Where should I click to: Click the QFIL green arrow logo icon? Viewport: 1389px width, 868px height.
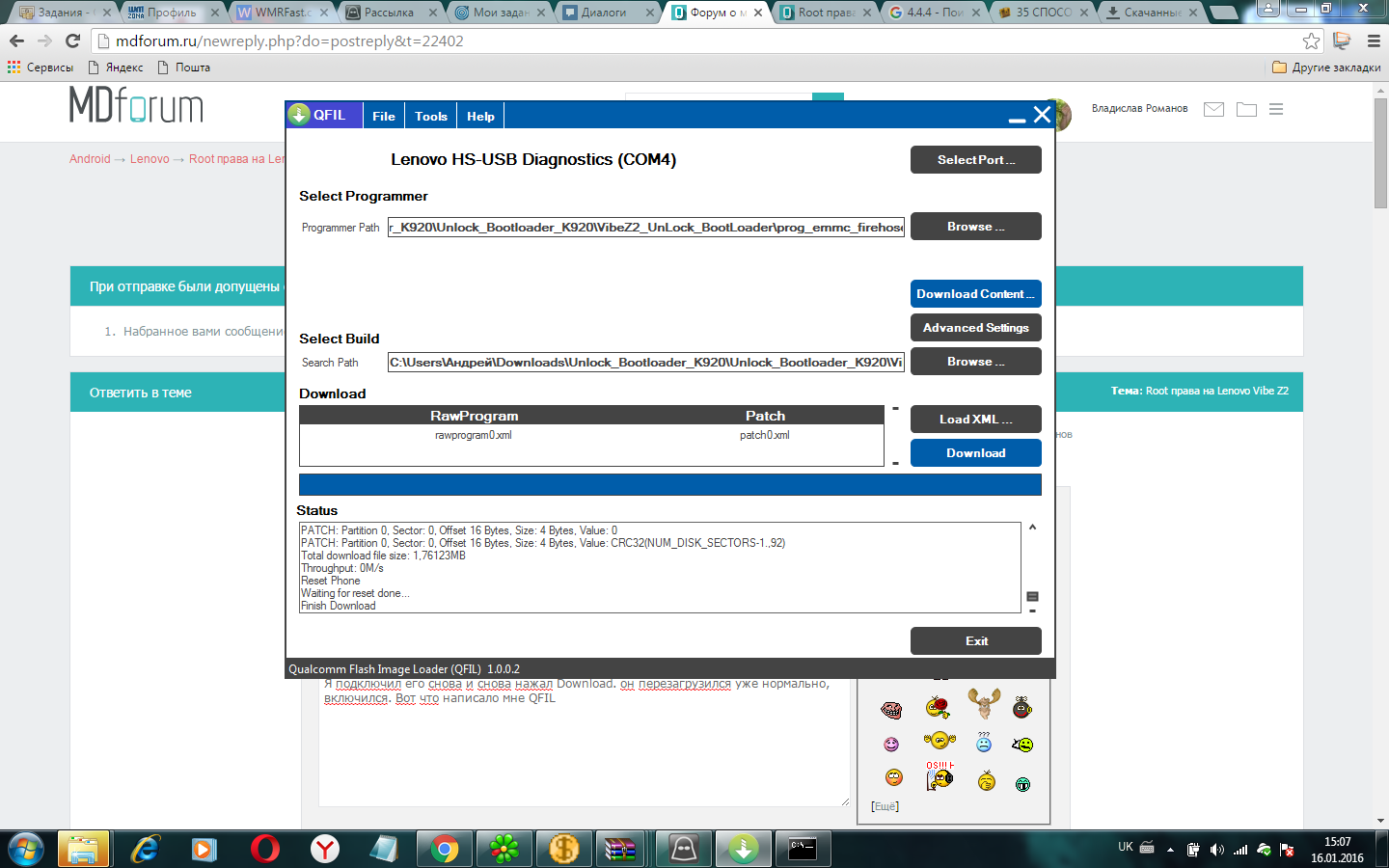click(x=299, y=115)
